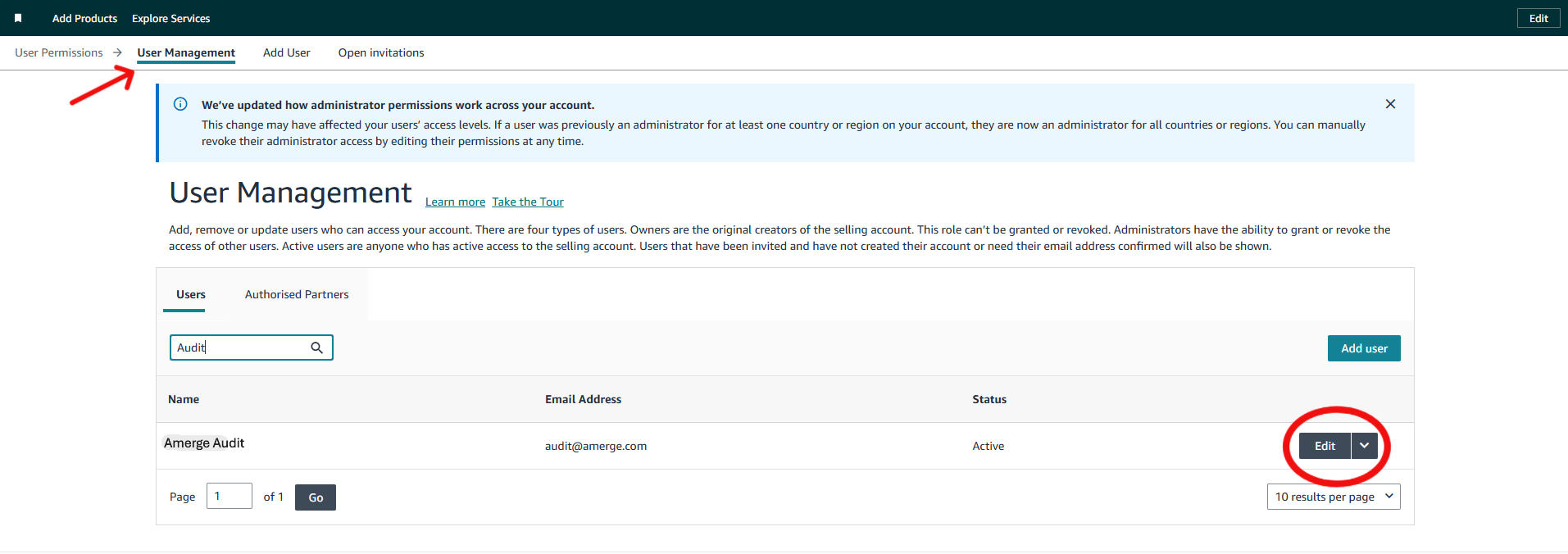The width and height of the screenshot is (1568, 554).
Task: Dismiss the administrator permissions notice
Action: (x=1390, y=104)
